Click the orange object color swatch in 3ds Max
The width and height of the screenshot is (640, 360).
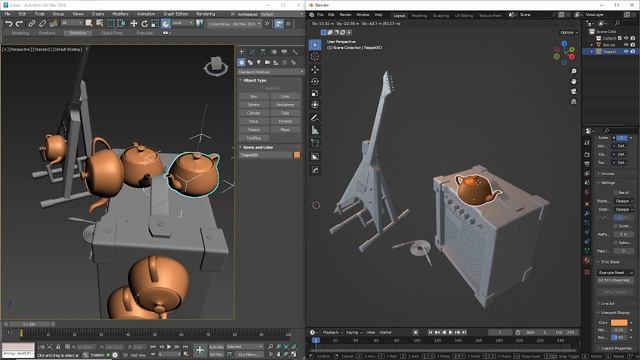(x=297, y=155)
